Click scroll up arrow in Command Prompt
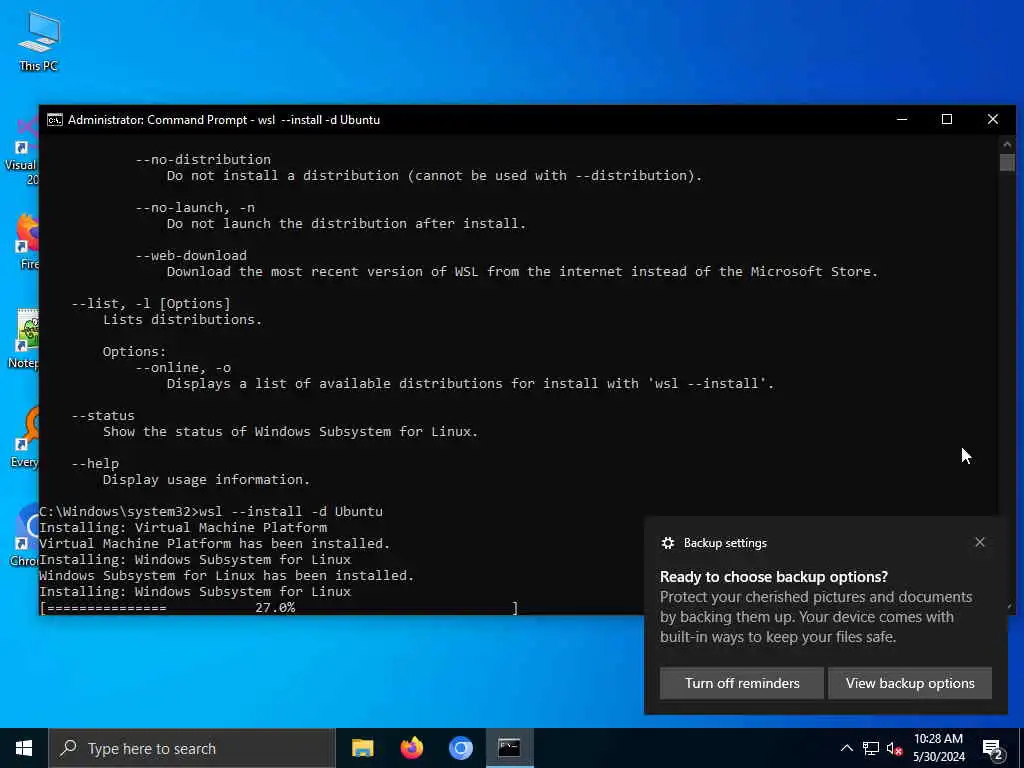This screenshot has height=768, width=1024. pyautogui.click(x=1006, y=144)
